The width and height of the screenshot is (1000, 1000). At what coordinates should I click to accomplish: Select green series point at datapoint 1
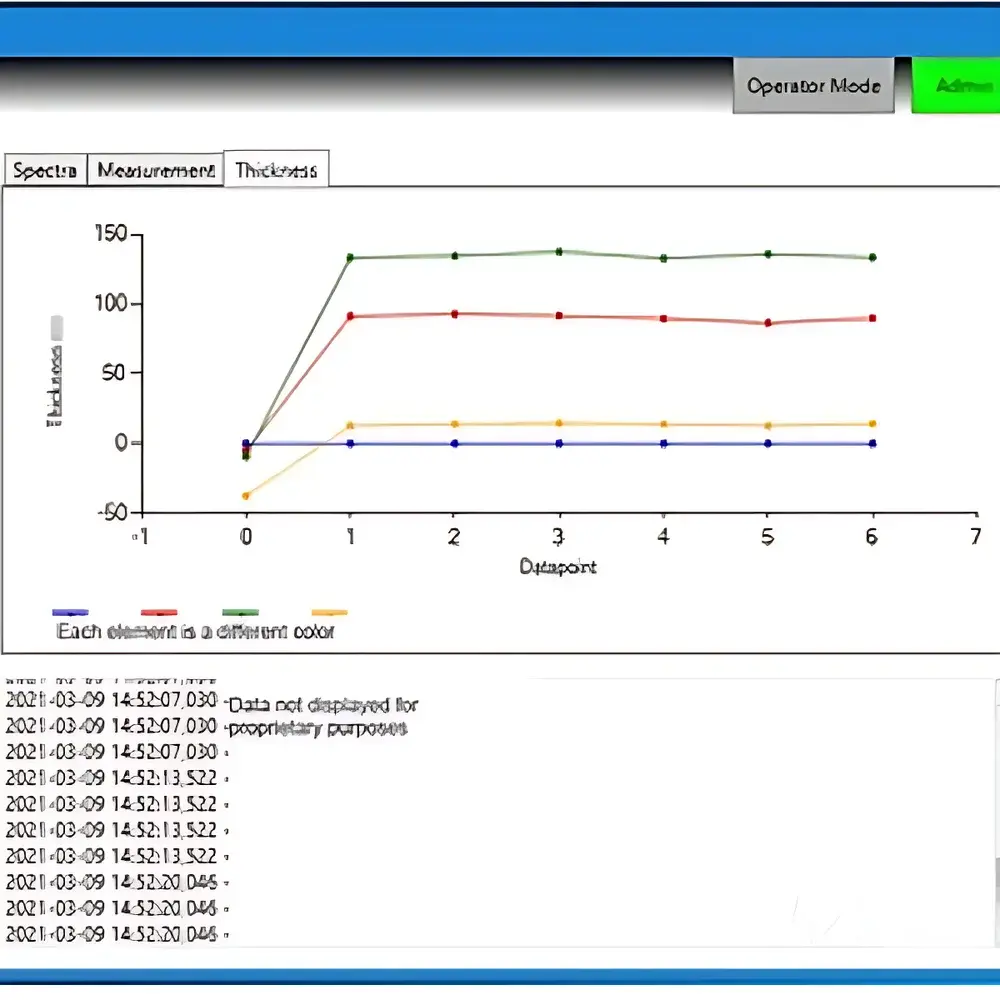coord(350,258)
